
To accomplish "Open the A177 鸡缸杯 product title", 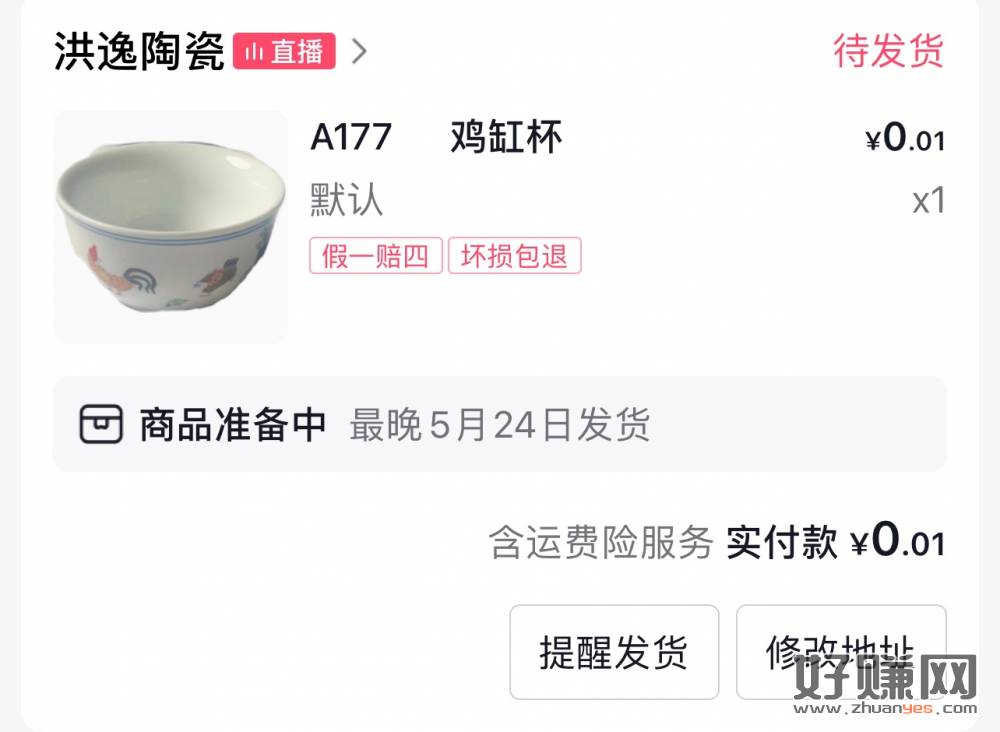I will tap(436, 136).
